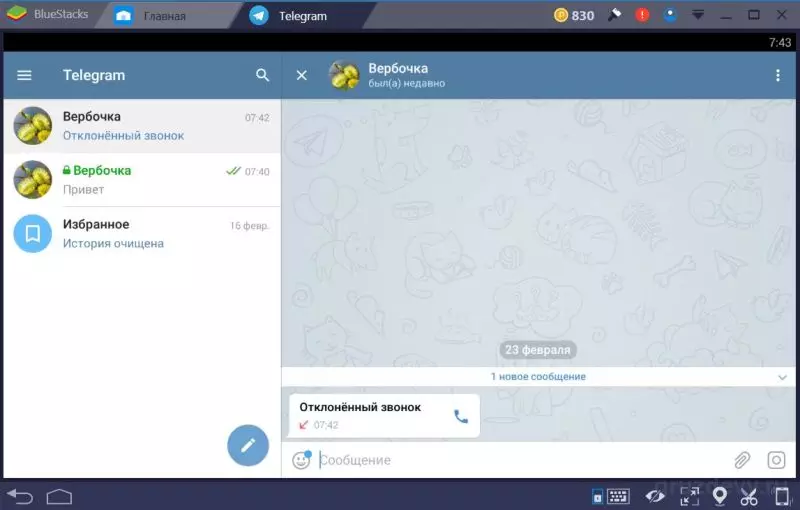Viewport: 800px width, 510px height.
Task: Open the Избранное saved messages chat
Action: 142,234
